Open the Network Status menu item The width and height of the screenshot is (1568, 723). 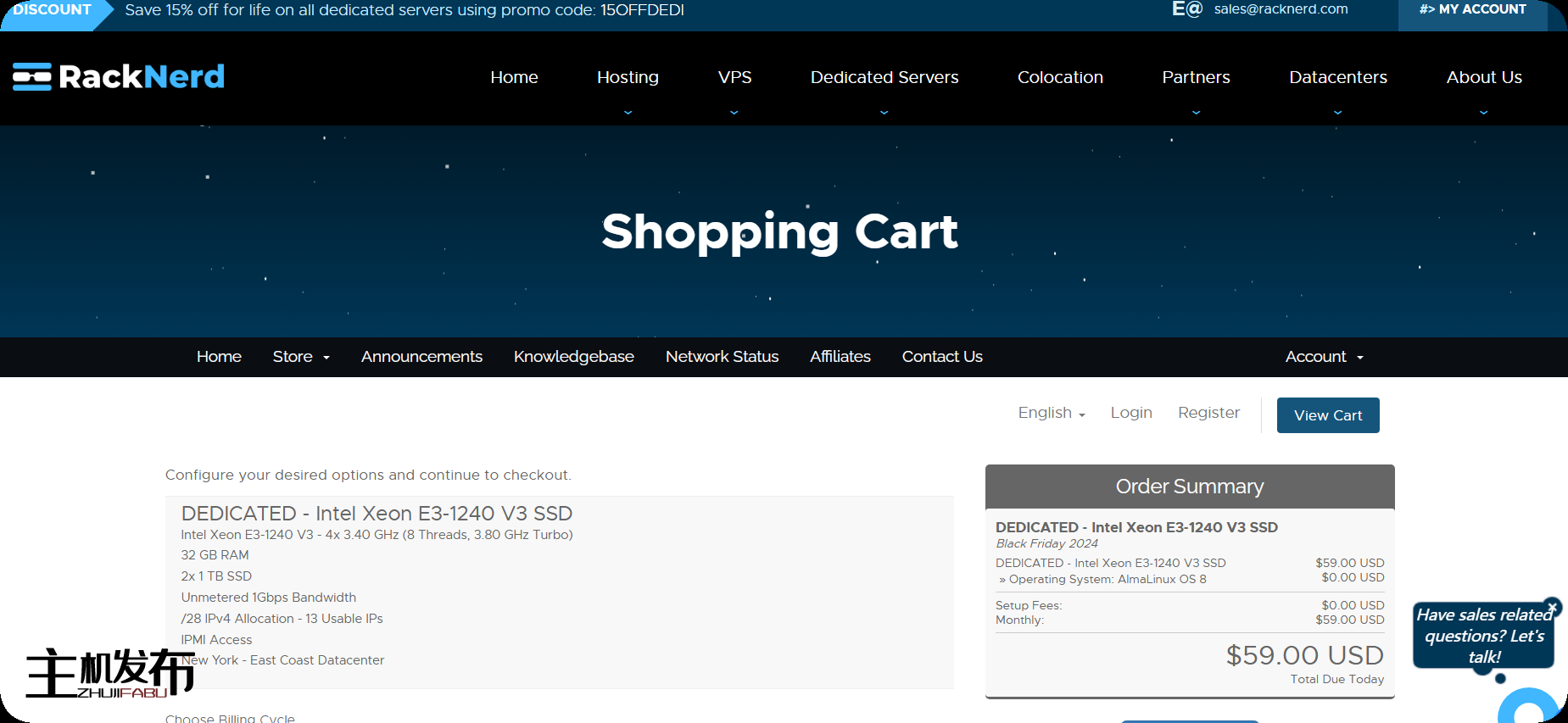pyautogui.click(x=722, y=357)
